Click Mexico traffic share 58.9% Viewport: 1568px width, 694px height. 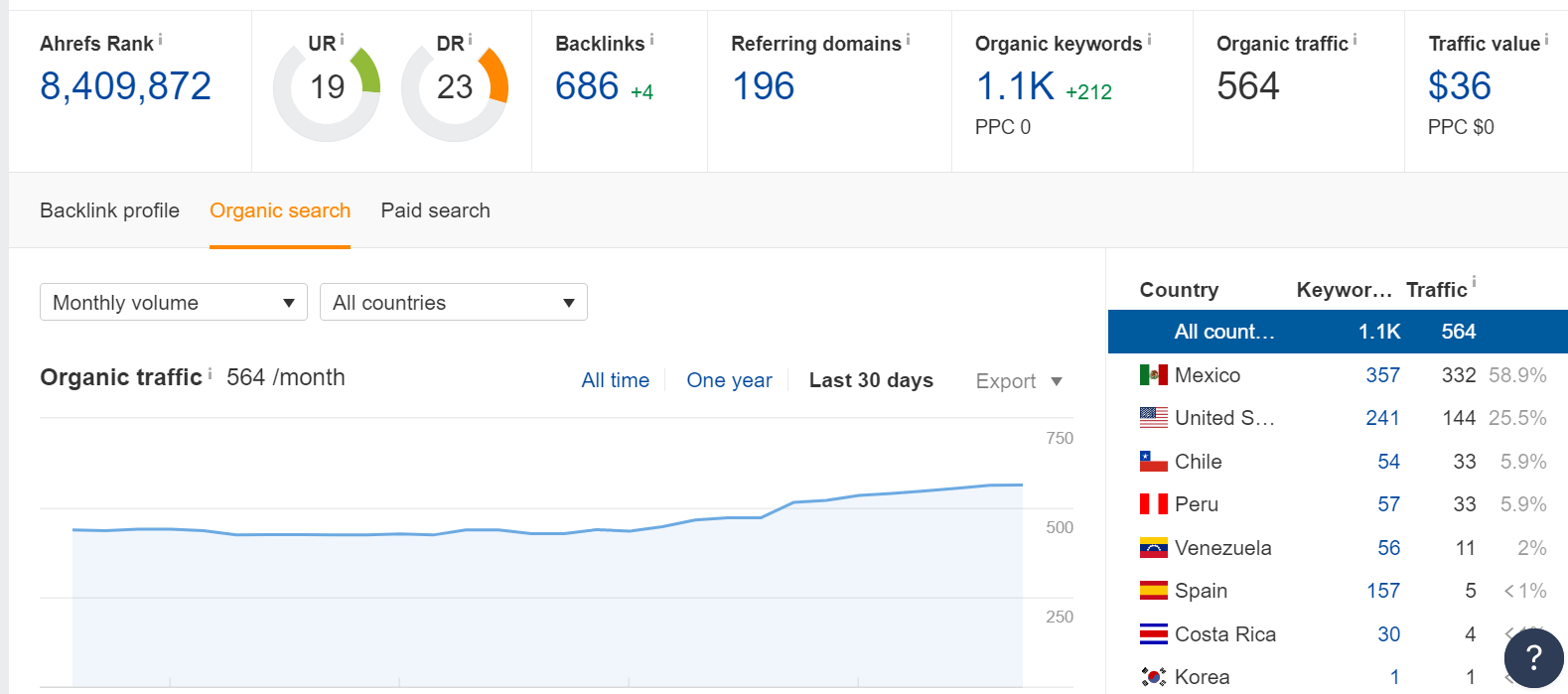pyautogui.click(x=1517, y=375)
